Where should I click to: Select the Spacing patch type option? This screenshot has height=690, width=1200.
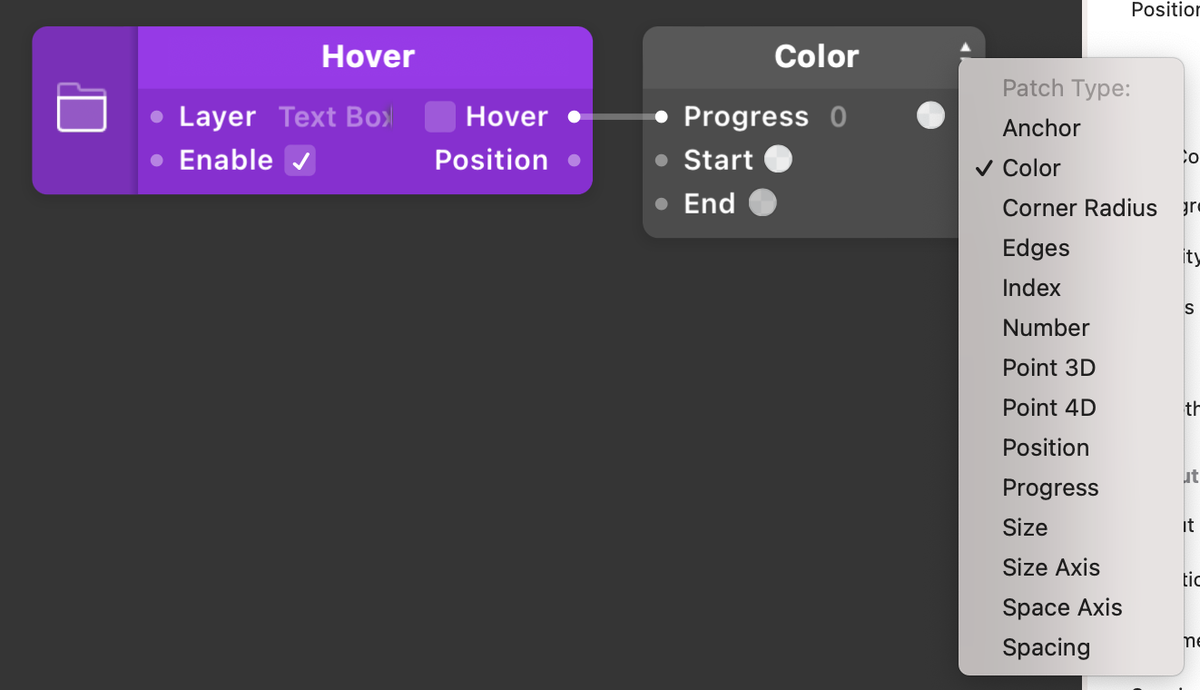coord(1046,648)
